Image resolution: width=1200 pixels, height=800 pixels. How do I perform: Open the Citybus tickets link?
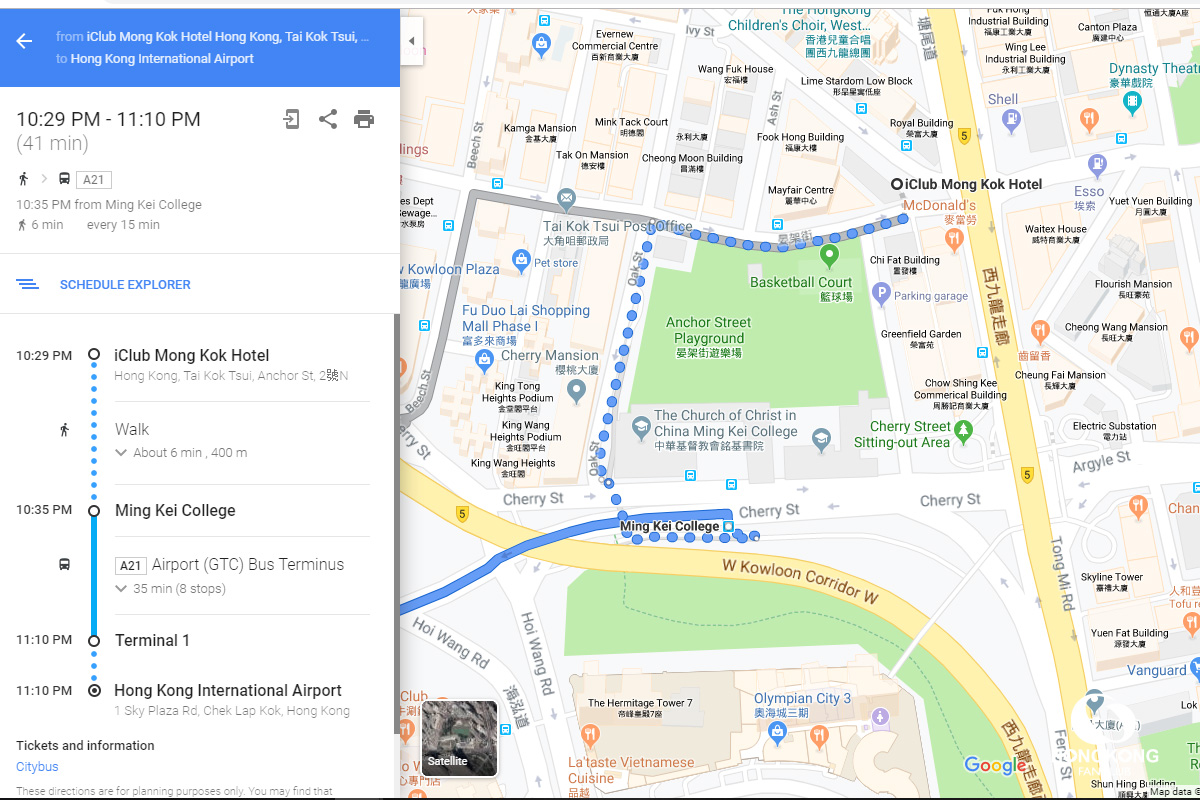click(37, 767)
